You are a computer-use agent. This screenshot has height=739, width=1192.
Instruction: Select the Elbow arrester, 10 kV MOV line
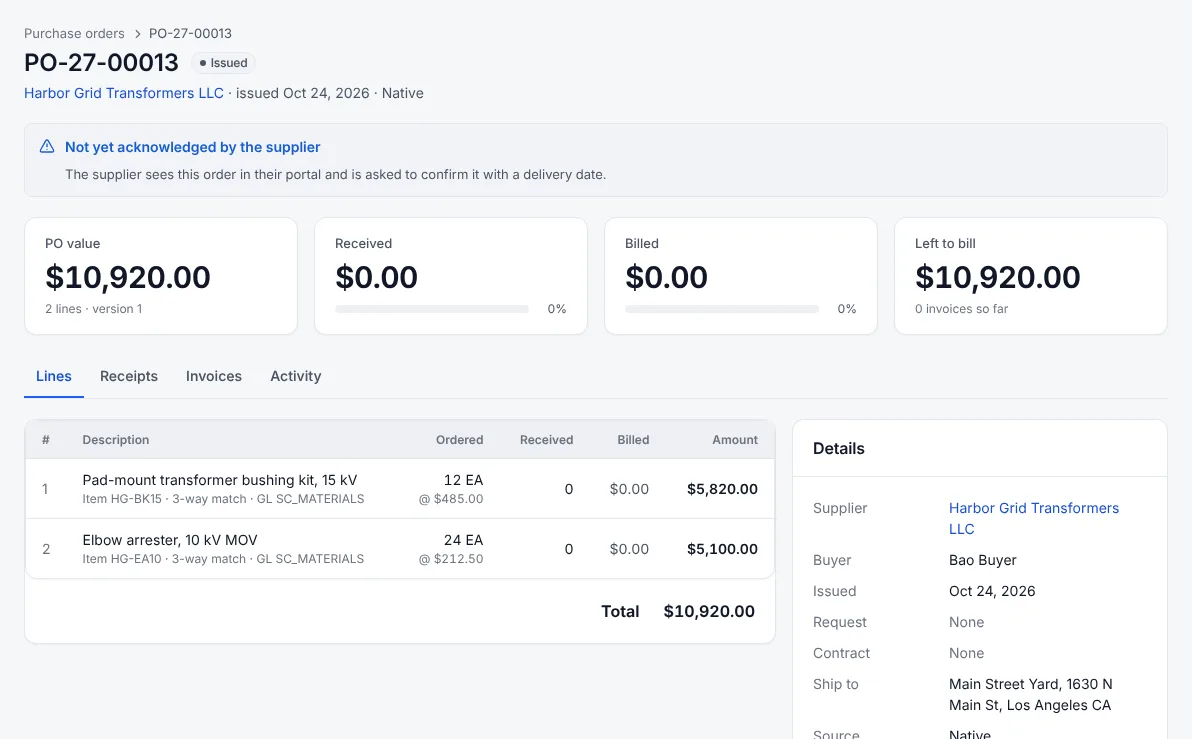pyautogui.click(x=400, y=549)
